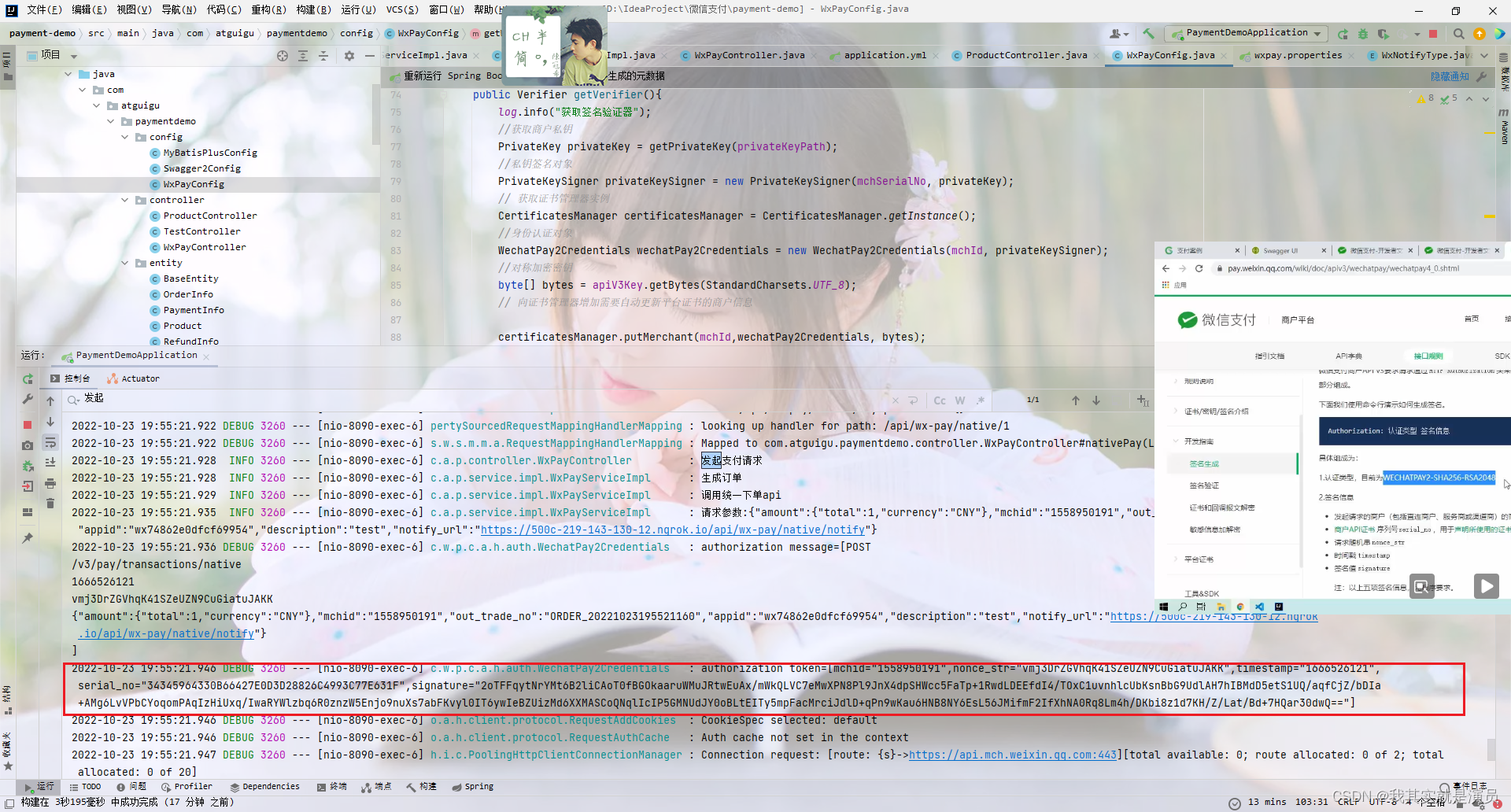This screenshot has width=1511, height=812.
Task: Collapse the entity folder in project tree
Action: click(x=125, y=263)
